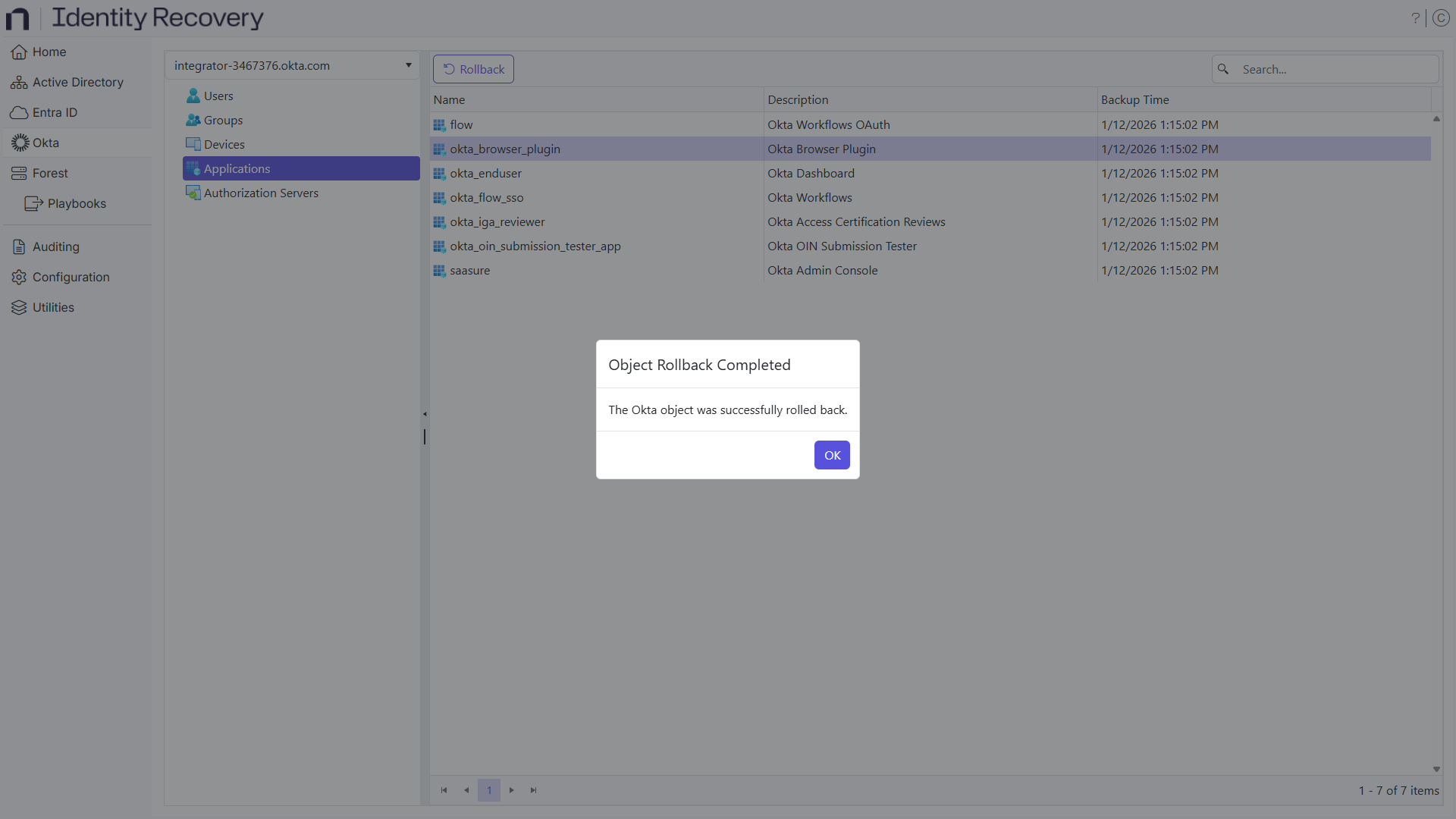Open the Configuration menu entry
Image resolution: width=1456 pixels, height=819 pixels.
tap(71, 277)
